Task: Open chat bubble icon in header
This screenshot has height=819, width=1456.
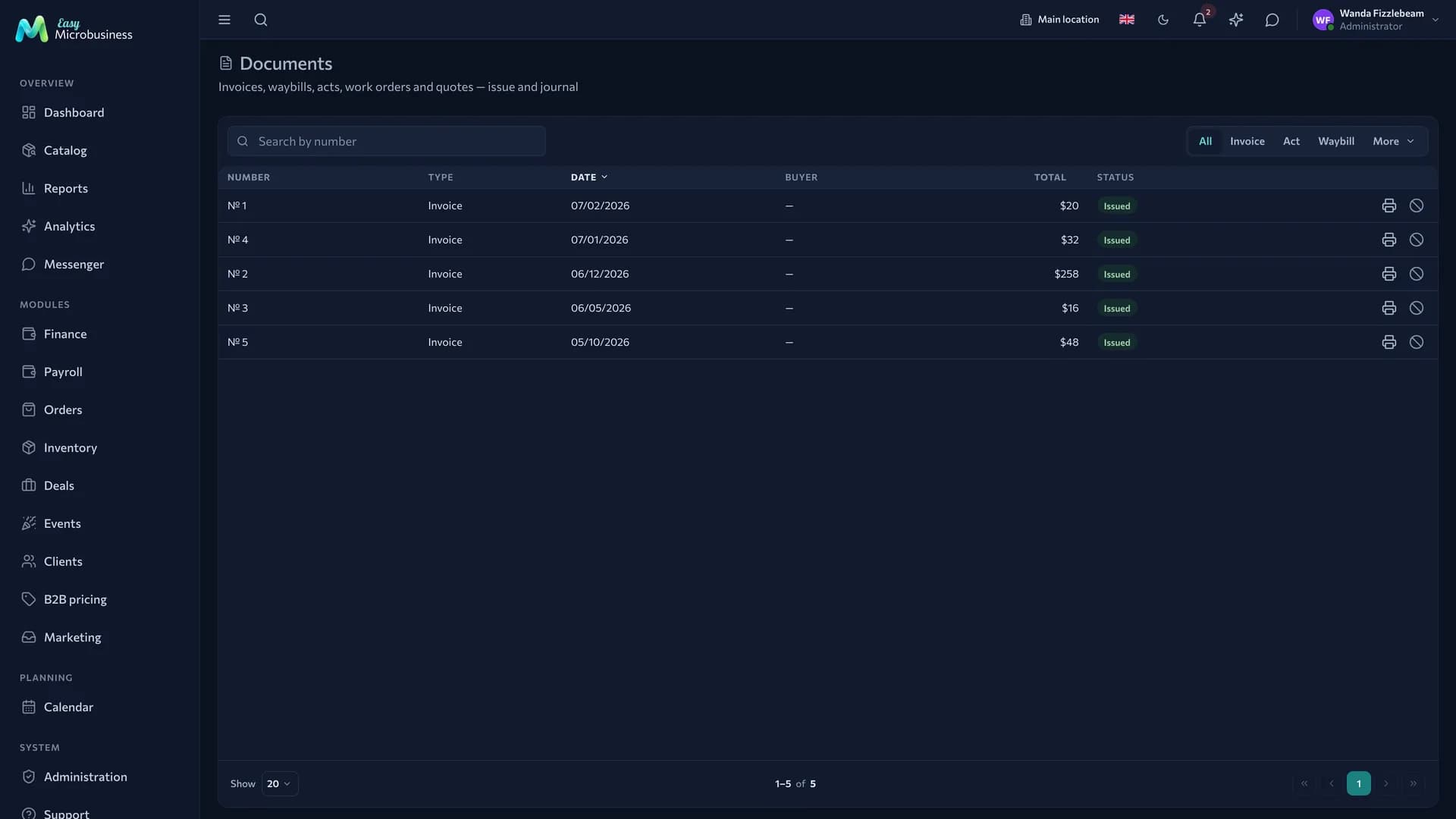Action: [1272, 20]
